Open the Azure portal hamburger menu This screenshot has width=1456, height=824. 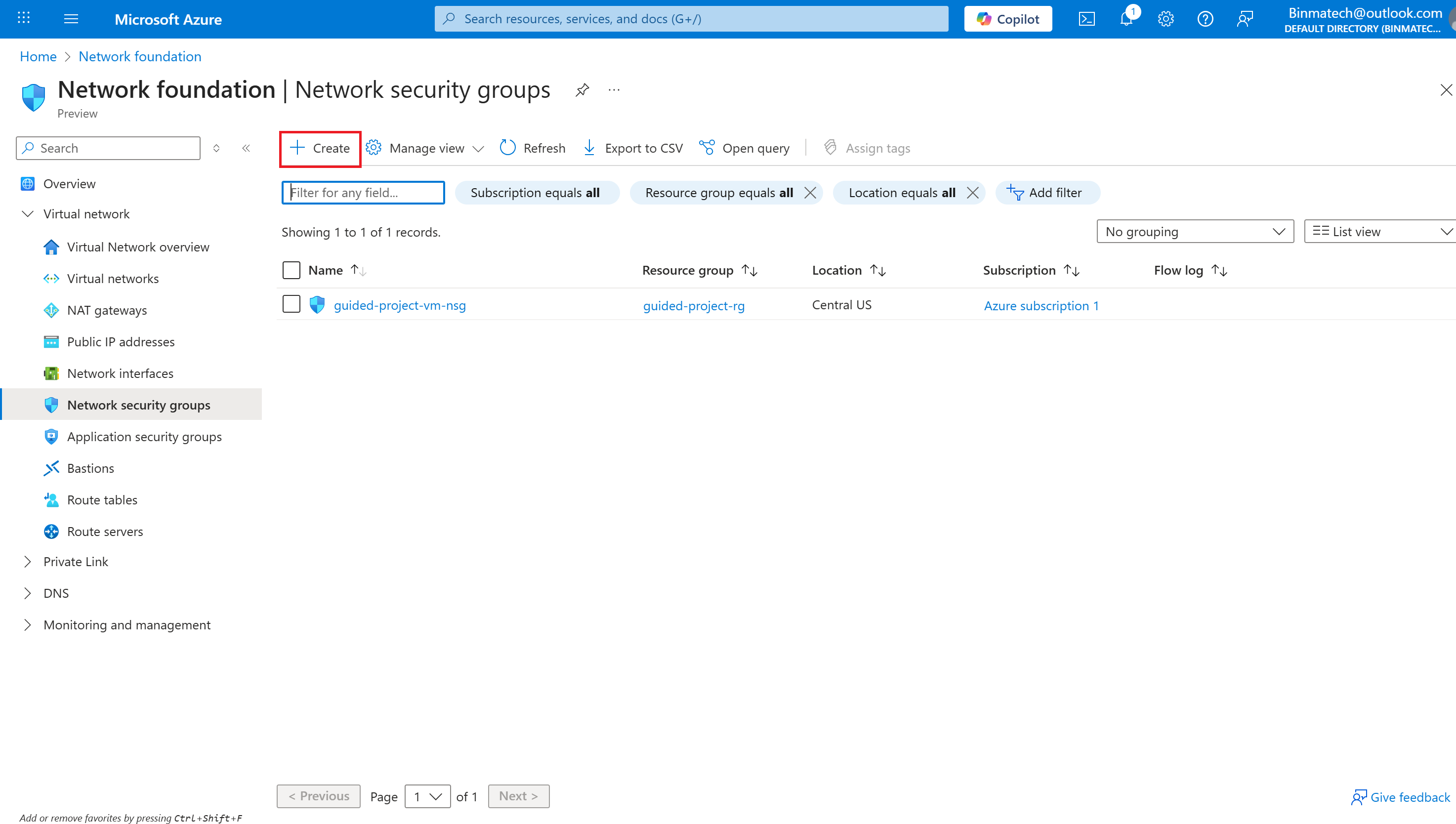pyautogui.click(x=71, y=19)
